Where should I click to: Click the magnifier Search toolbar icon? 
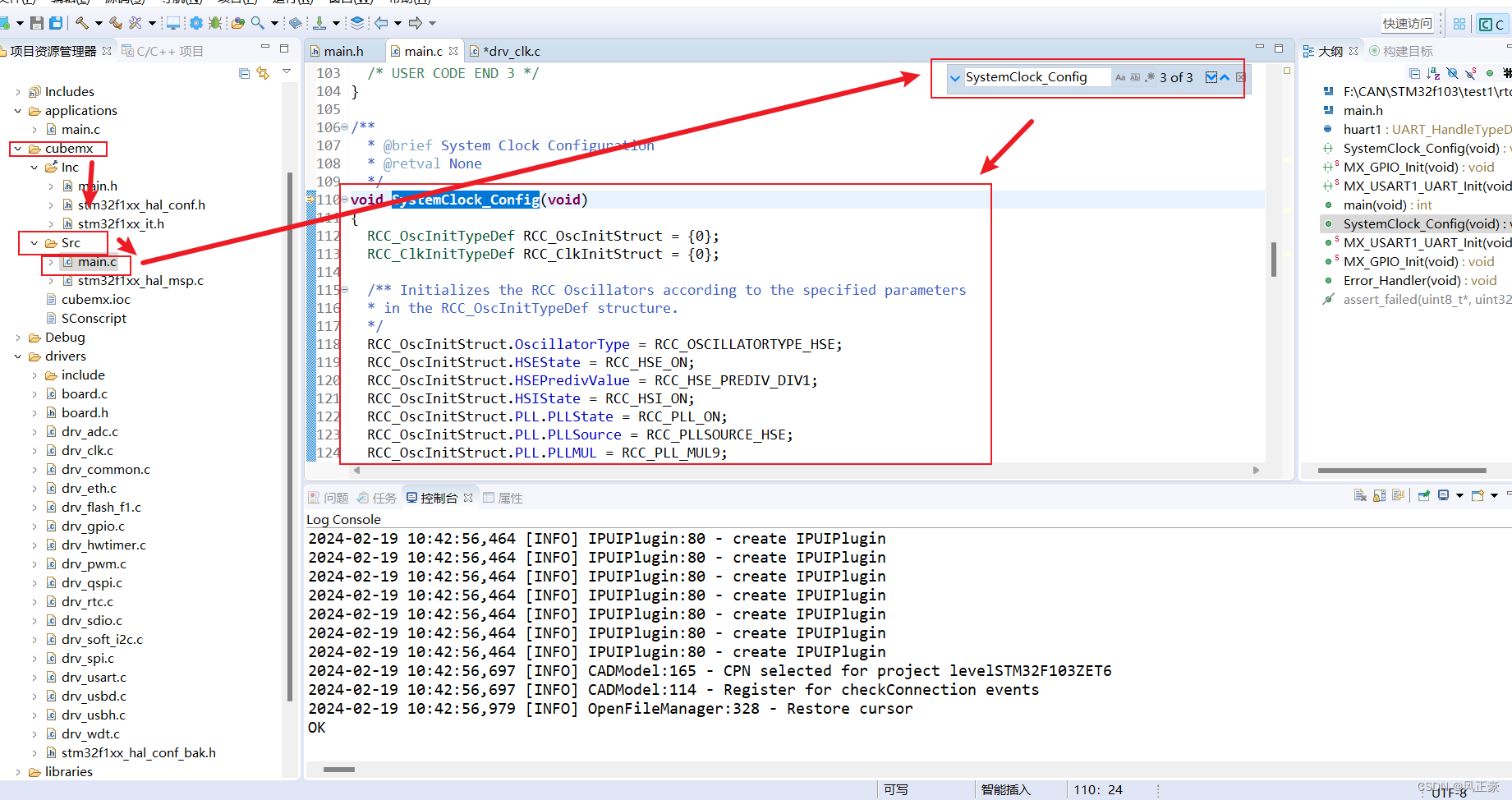tap(258, 23)
